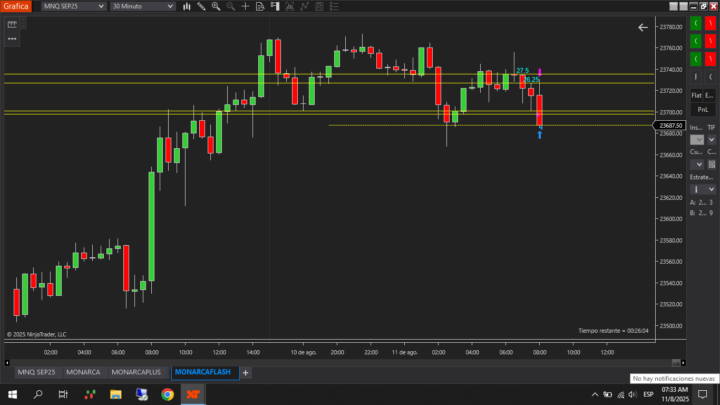Click the horizontal scrollbar right arrow
Viewport: 720px width, 405px height.
coord(683,363)
